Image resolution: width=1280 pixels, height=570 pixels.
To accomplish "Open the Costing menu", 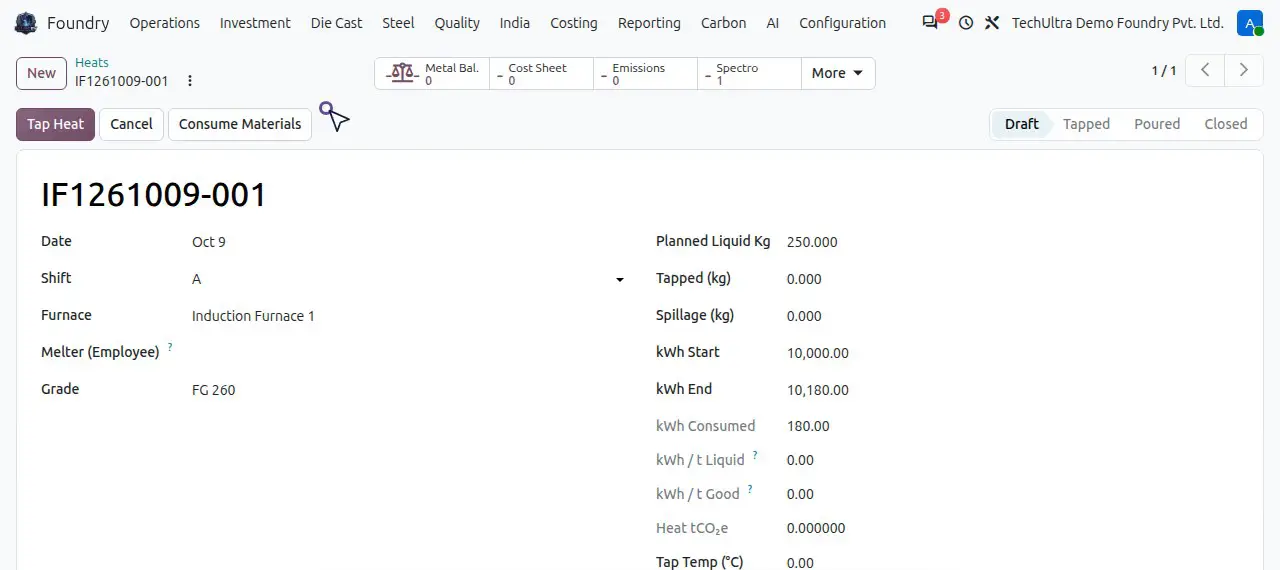I will (x=574, y=23).
